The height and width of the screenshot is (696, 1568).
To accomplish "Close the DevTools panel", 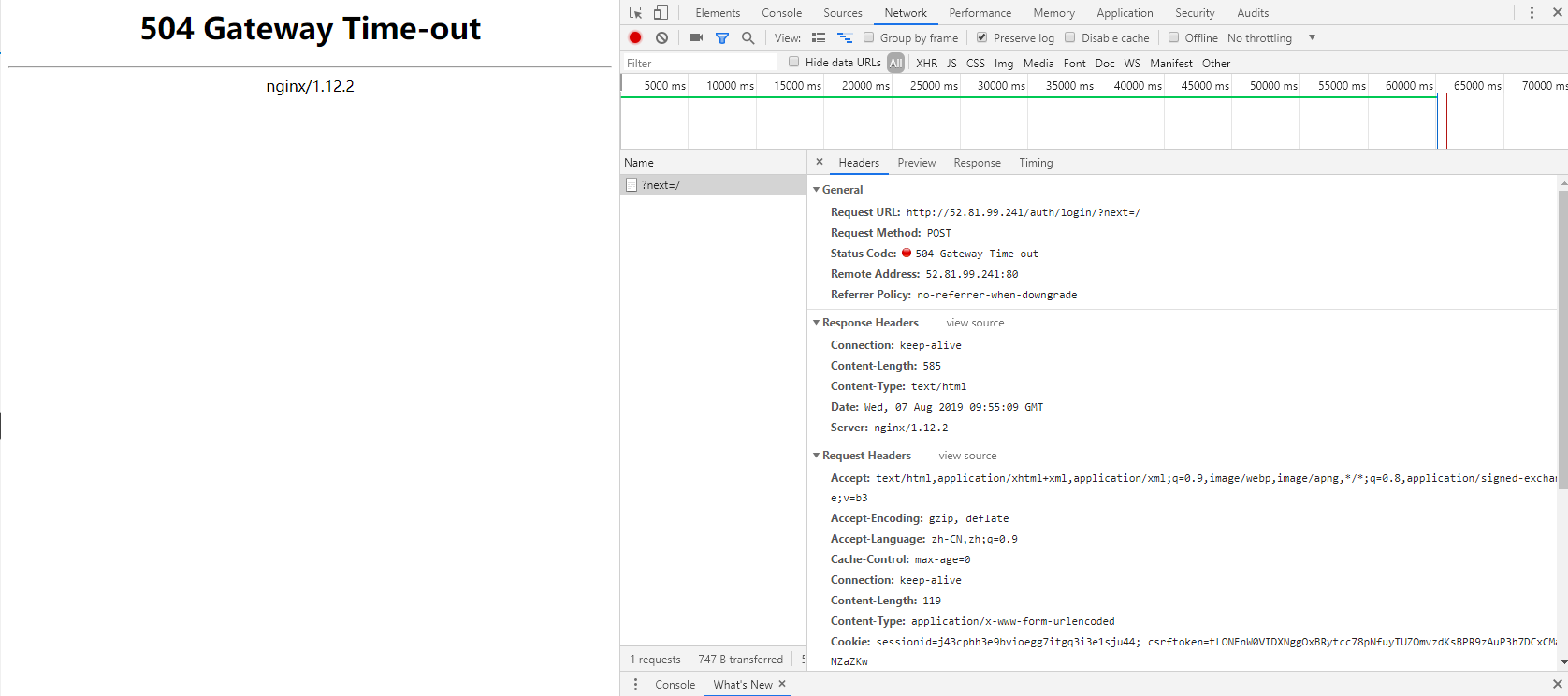I will coord(1557,12).
